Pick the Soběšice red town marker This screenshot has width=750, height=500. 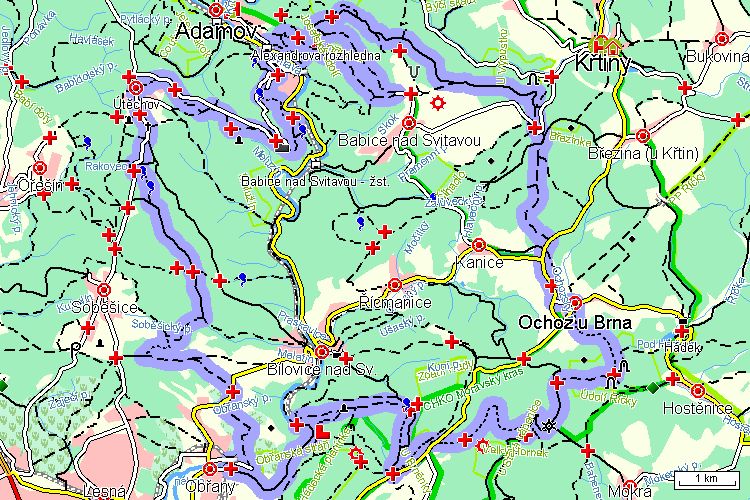click(104, 290)
